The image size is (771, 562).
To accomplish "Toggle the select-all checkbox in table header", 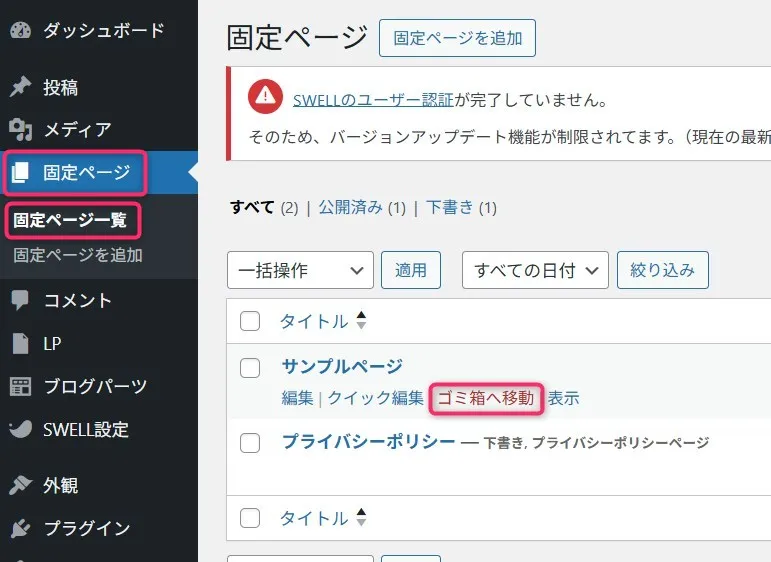I will tap(250, 321).
